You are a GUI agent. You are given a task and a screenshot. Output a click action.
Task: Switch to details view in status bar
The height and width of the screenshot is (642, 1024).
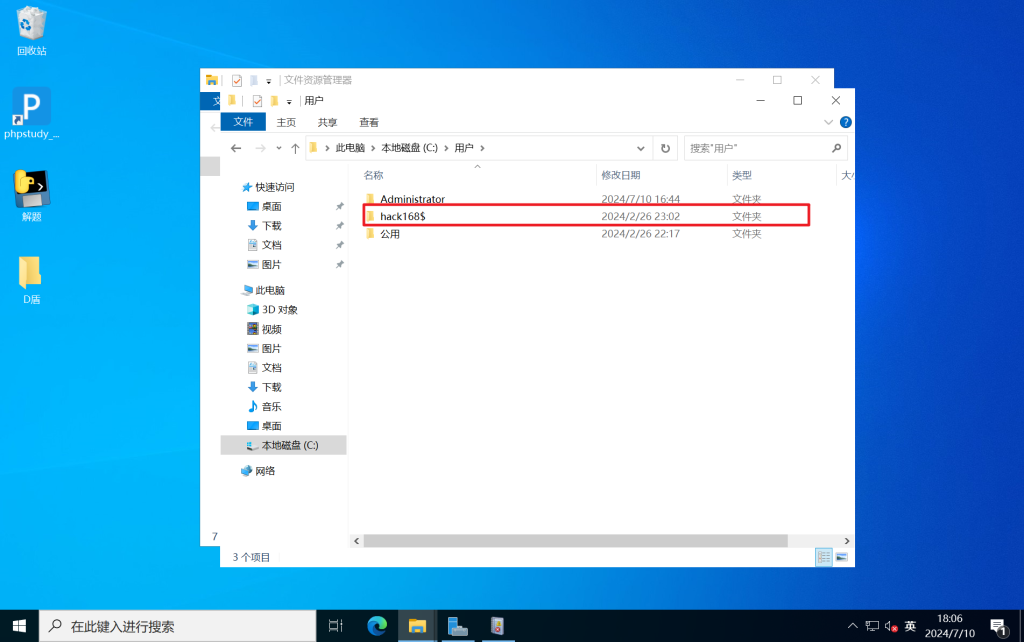point(824,556)
